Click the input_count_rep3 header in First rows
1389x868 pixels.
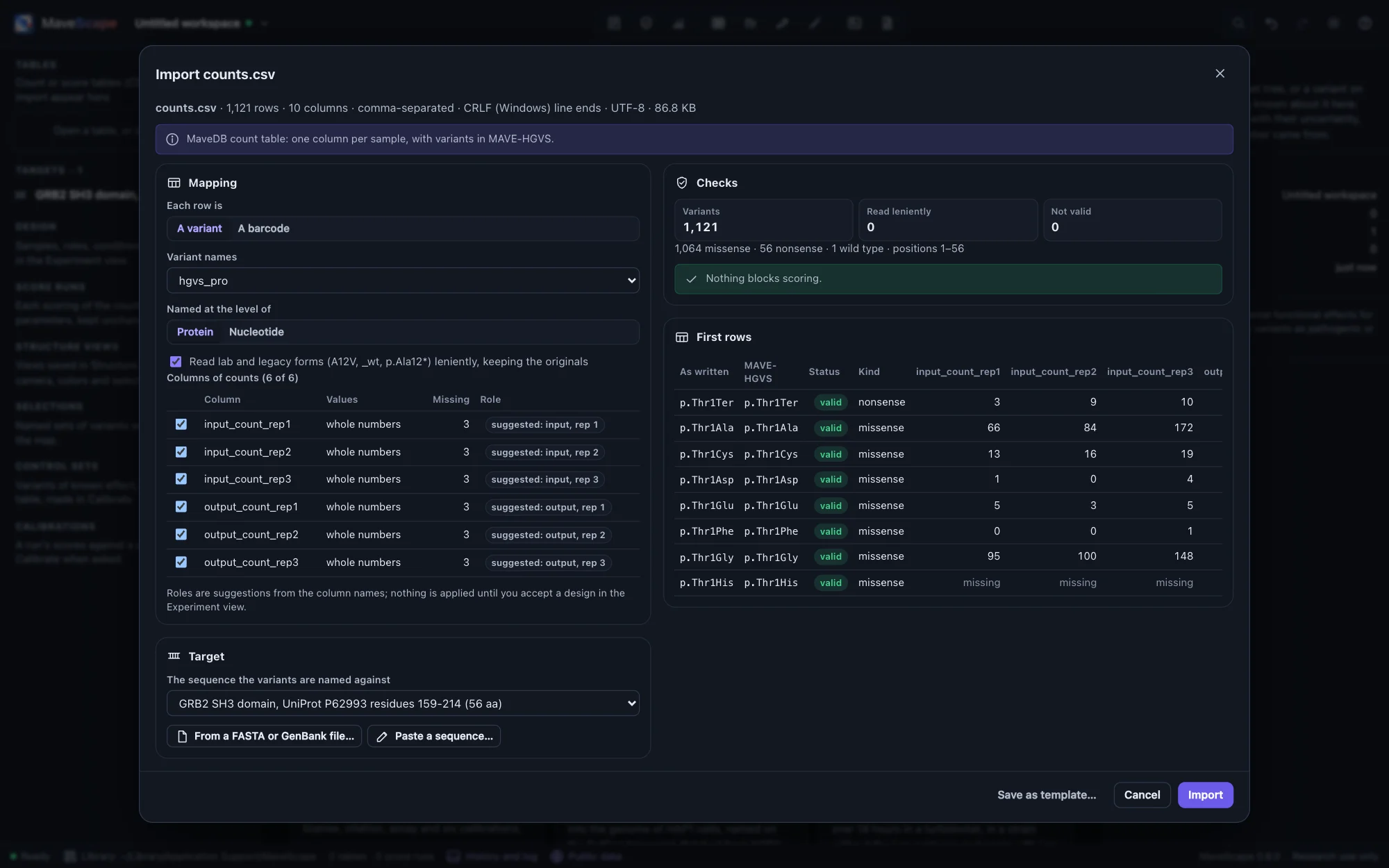[x=1150, y=372]
